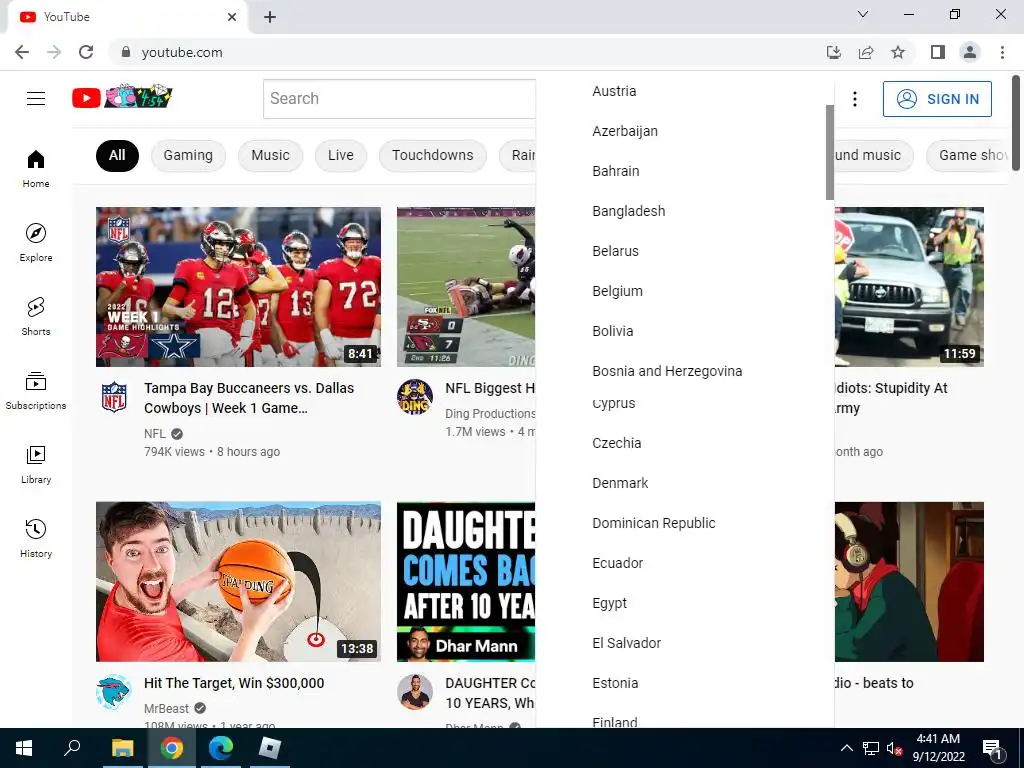Open Windows Start menu
The height and width of the screenshot is (768, 1024).
point(24,748)
